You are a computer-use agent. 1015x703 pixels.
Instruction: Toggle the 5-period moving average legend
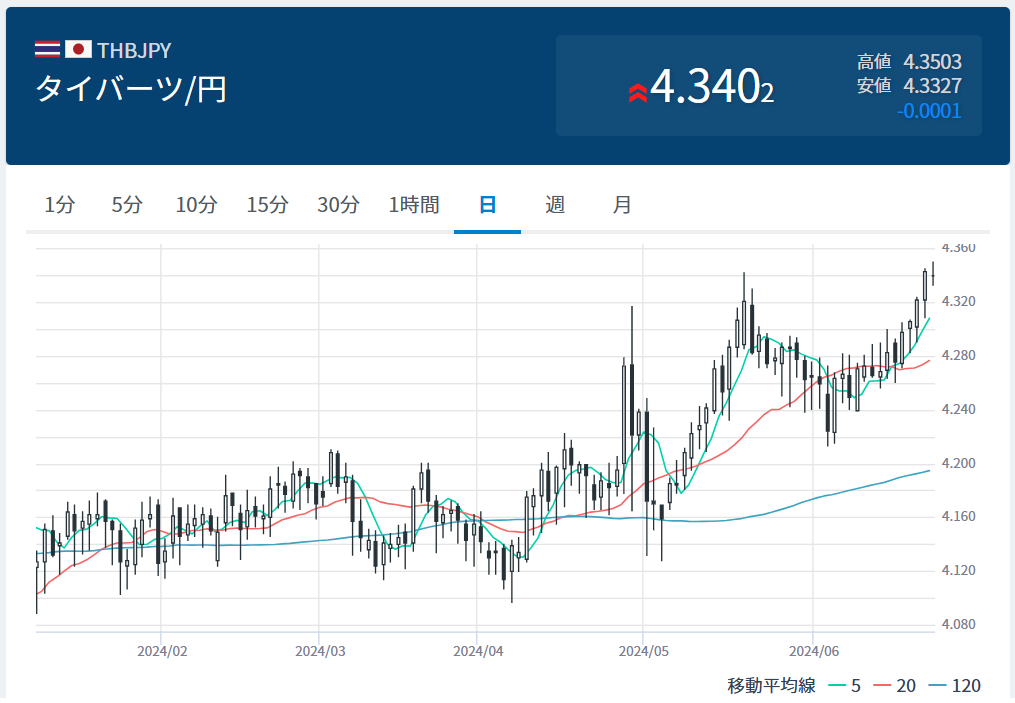pos(844,686)
